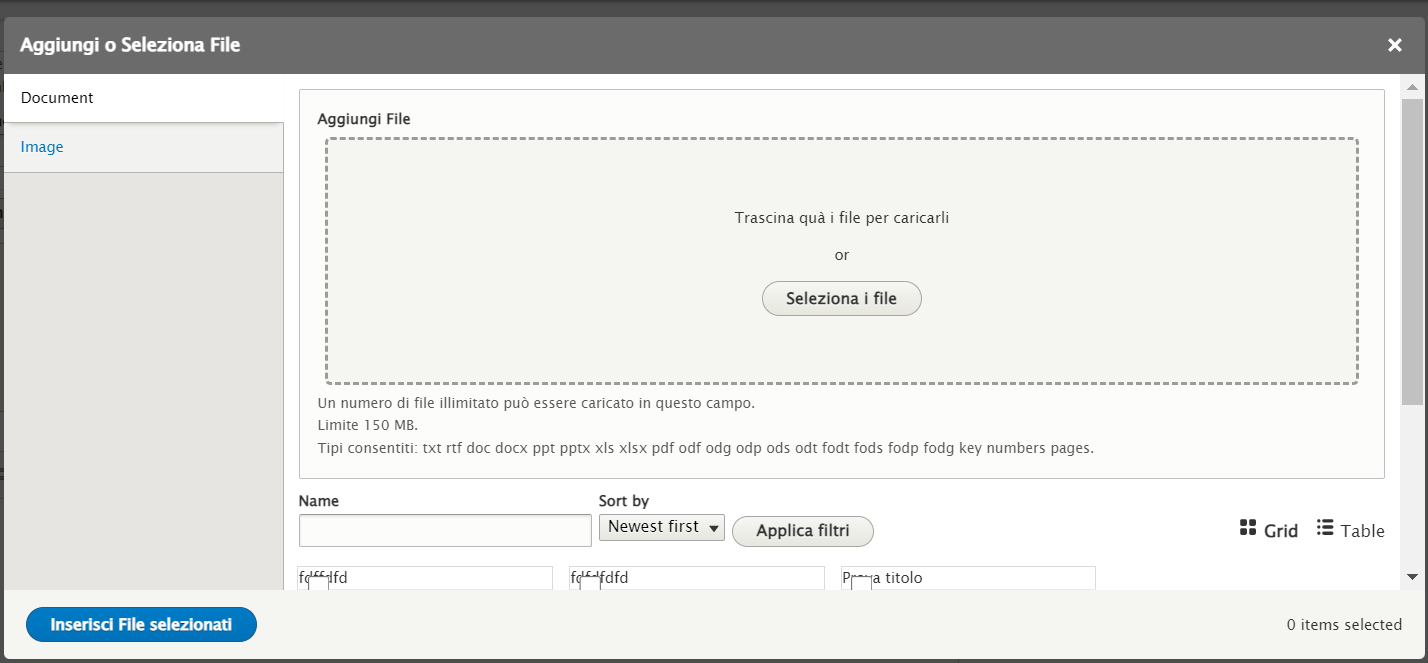Viewport: 1428px width, 663px height.
Task: Click the scrollbar up arrow
Action: pyautogui.click(x=1411, y=83)
